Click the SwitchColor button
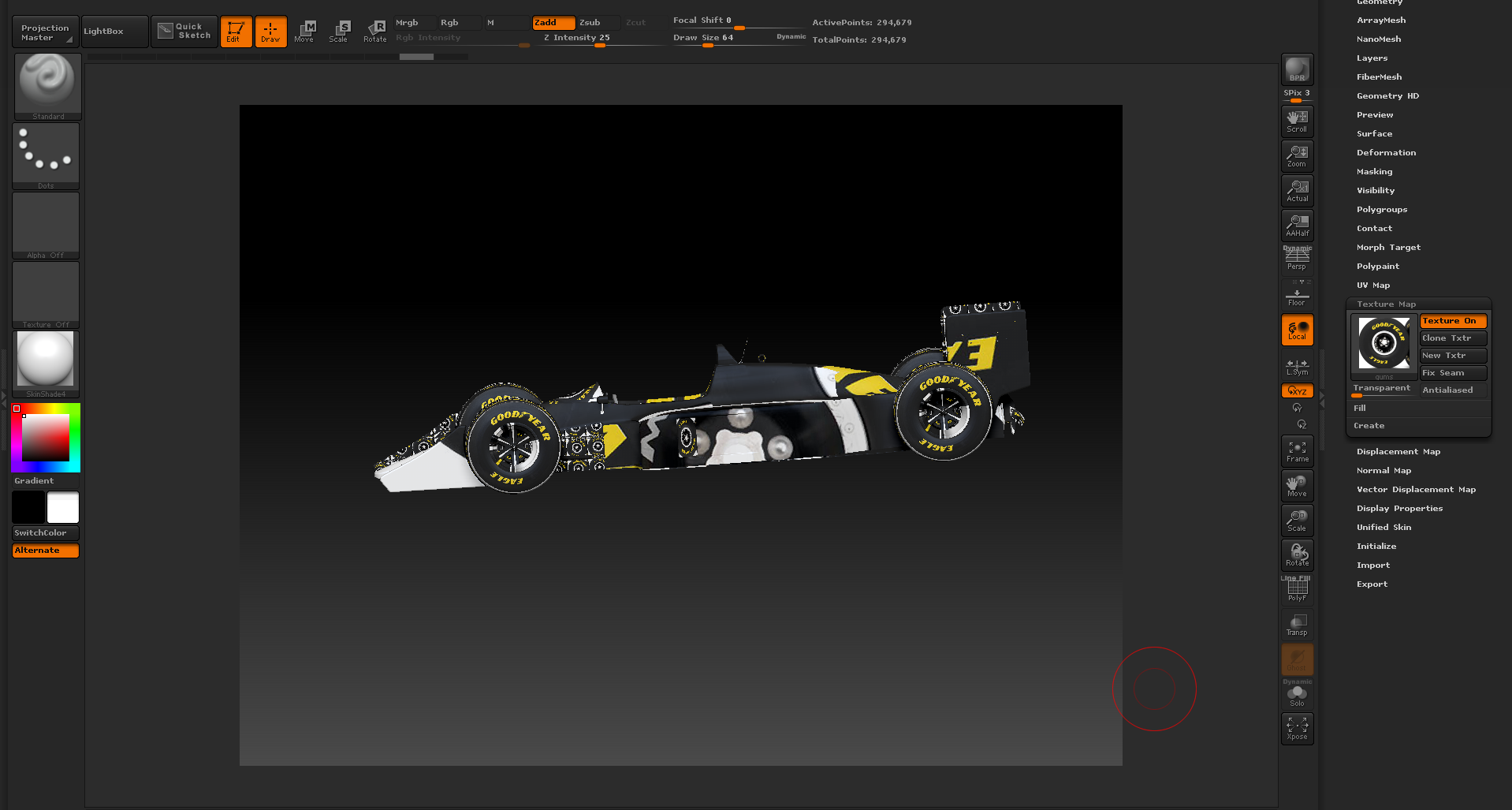Screen dimensions: 1512x810 click(46, 533)
